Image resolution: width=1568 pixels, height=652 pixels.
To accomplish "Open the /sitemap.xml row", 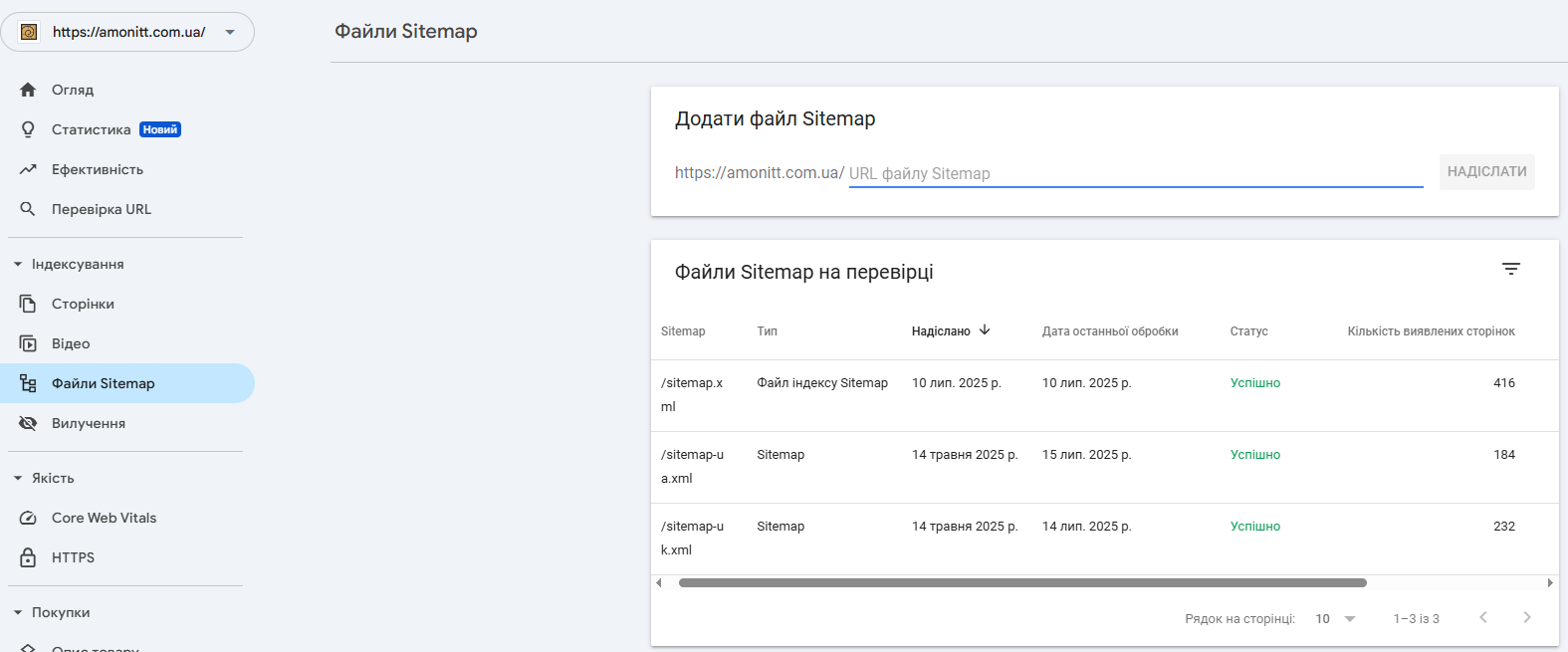I will (1105, 395).
